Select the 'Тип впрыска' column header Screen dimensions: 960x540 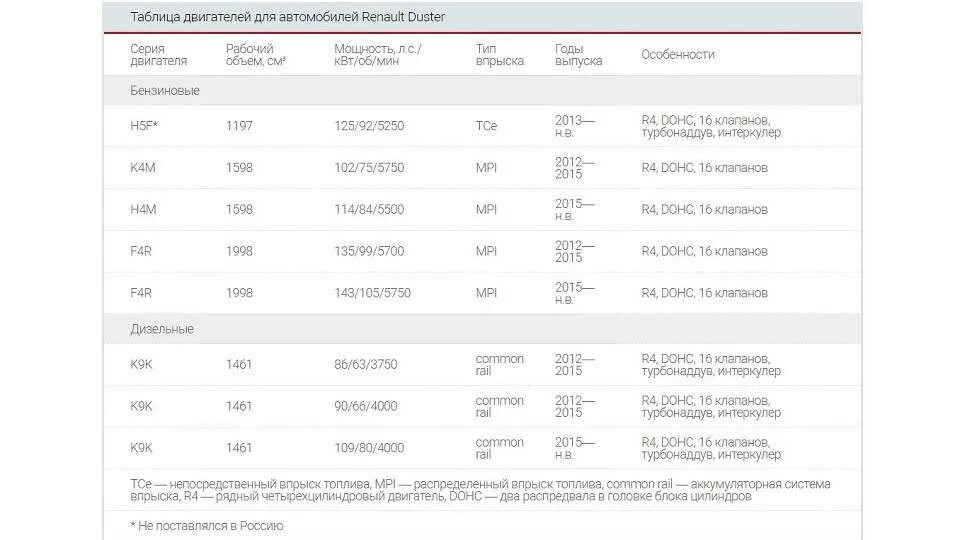[x=500, y=54]
